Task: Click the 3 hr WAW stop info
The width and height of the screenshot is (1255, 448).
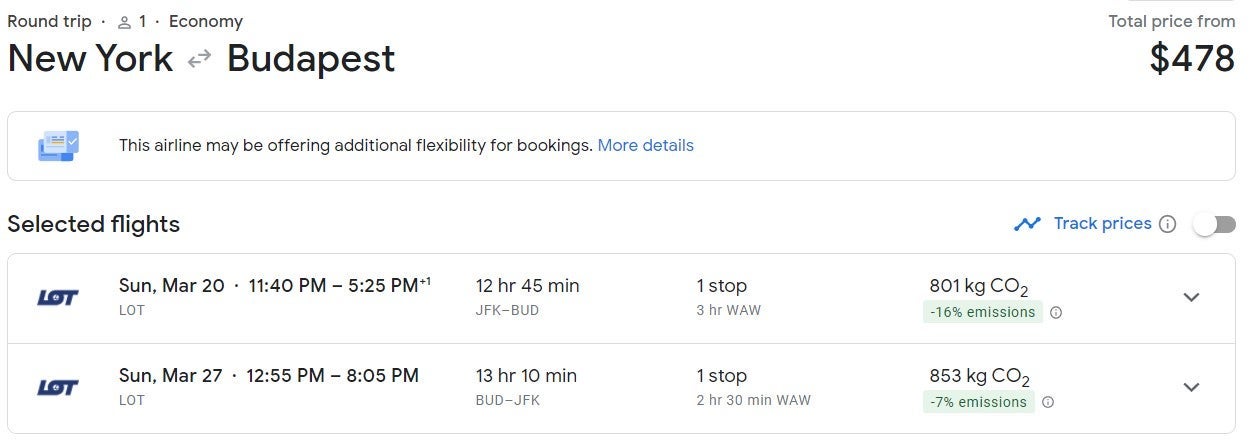Action: [728, 310]
